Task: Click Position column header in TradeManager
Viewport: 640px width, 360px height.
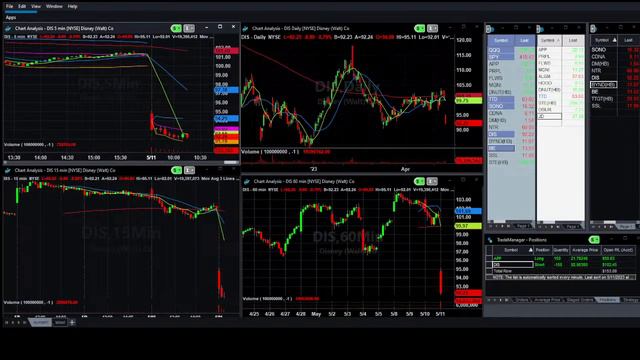Action: pyautogui.click(x=542, y=250)
